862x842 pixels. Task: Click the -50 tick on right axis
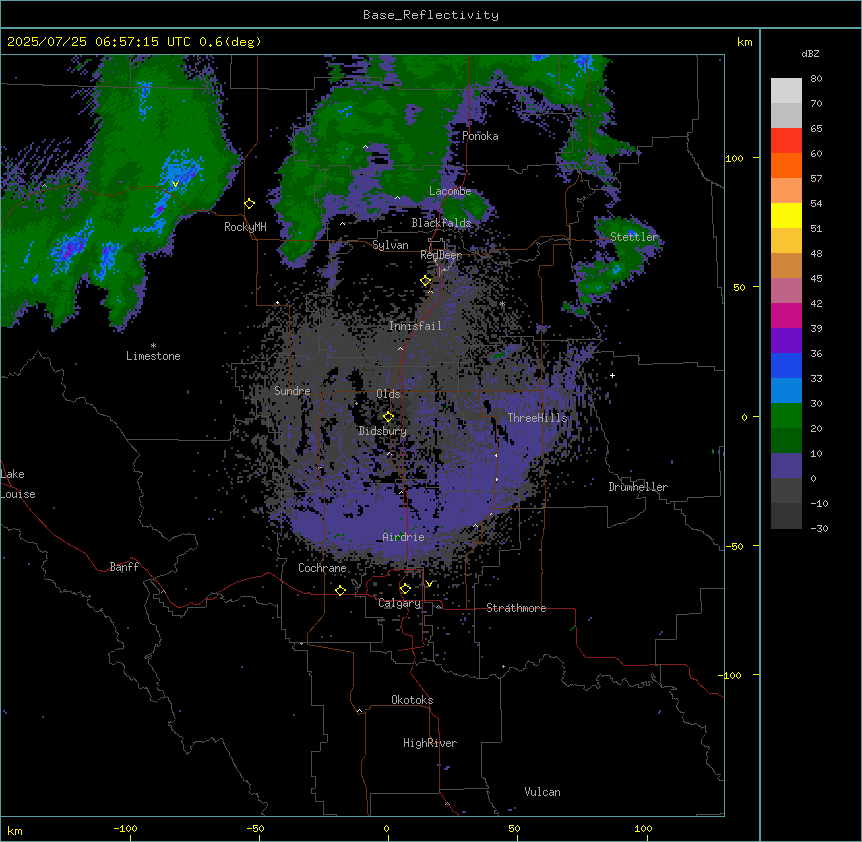tap(734, 546)
